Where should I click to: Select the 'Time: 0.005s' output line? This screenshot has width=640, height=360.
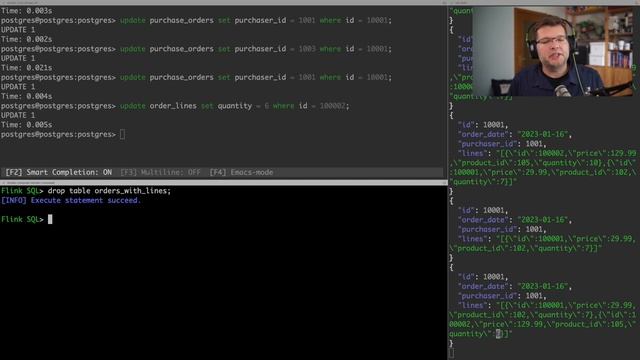27,125
